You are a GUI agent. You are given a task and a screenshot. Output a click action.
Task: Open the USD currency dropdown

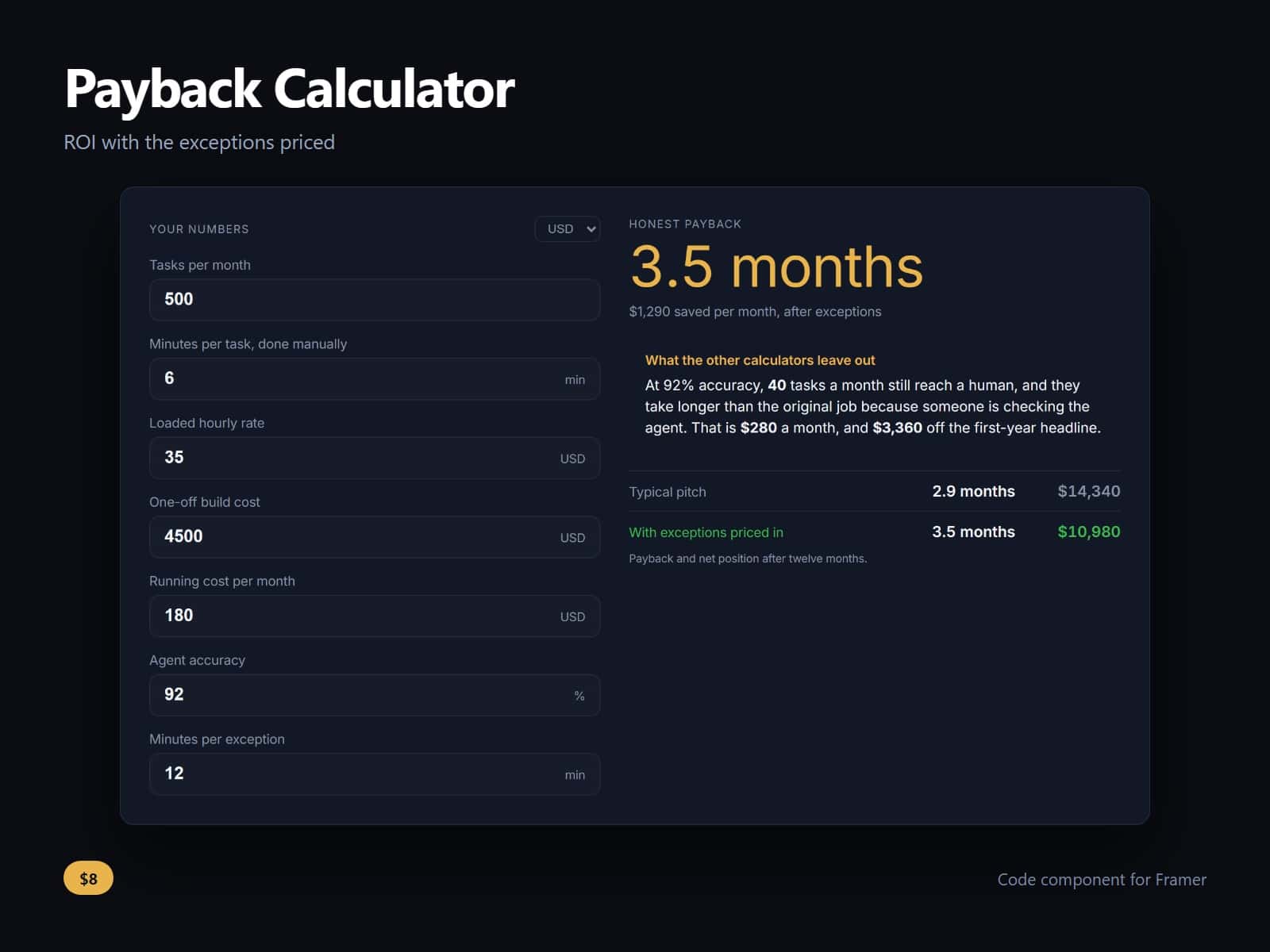coord(568,228)
